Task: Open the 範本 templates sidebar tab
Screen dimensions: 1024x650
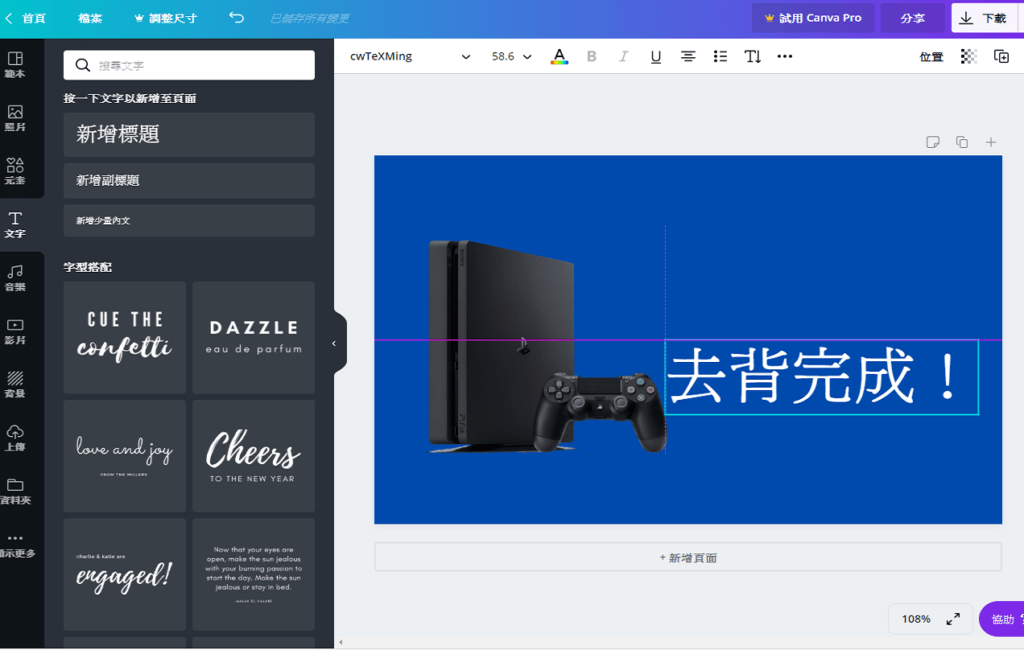Action: (x=15, y=65)
